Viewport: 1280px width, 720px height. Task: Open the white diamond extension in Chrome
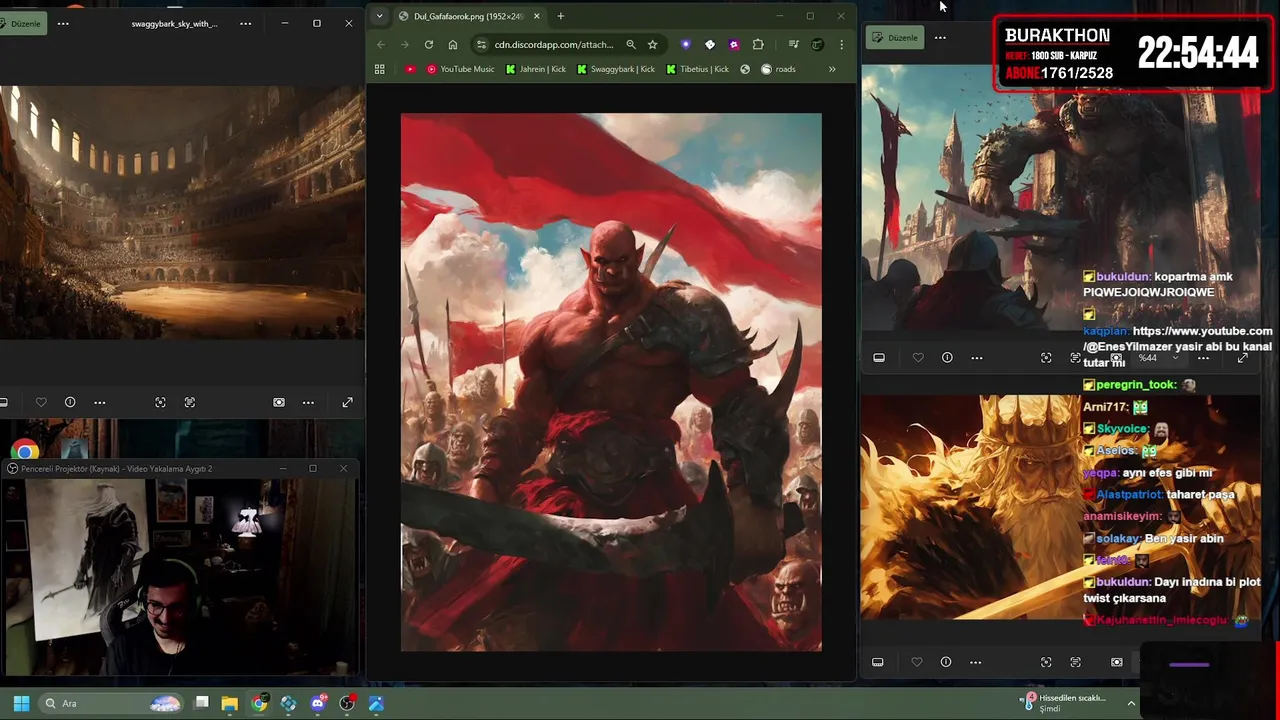710,44
